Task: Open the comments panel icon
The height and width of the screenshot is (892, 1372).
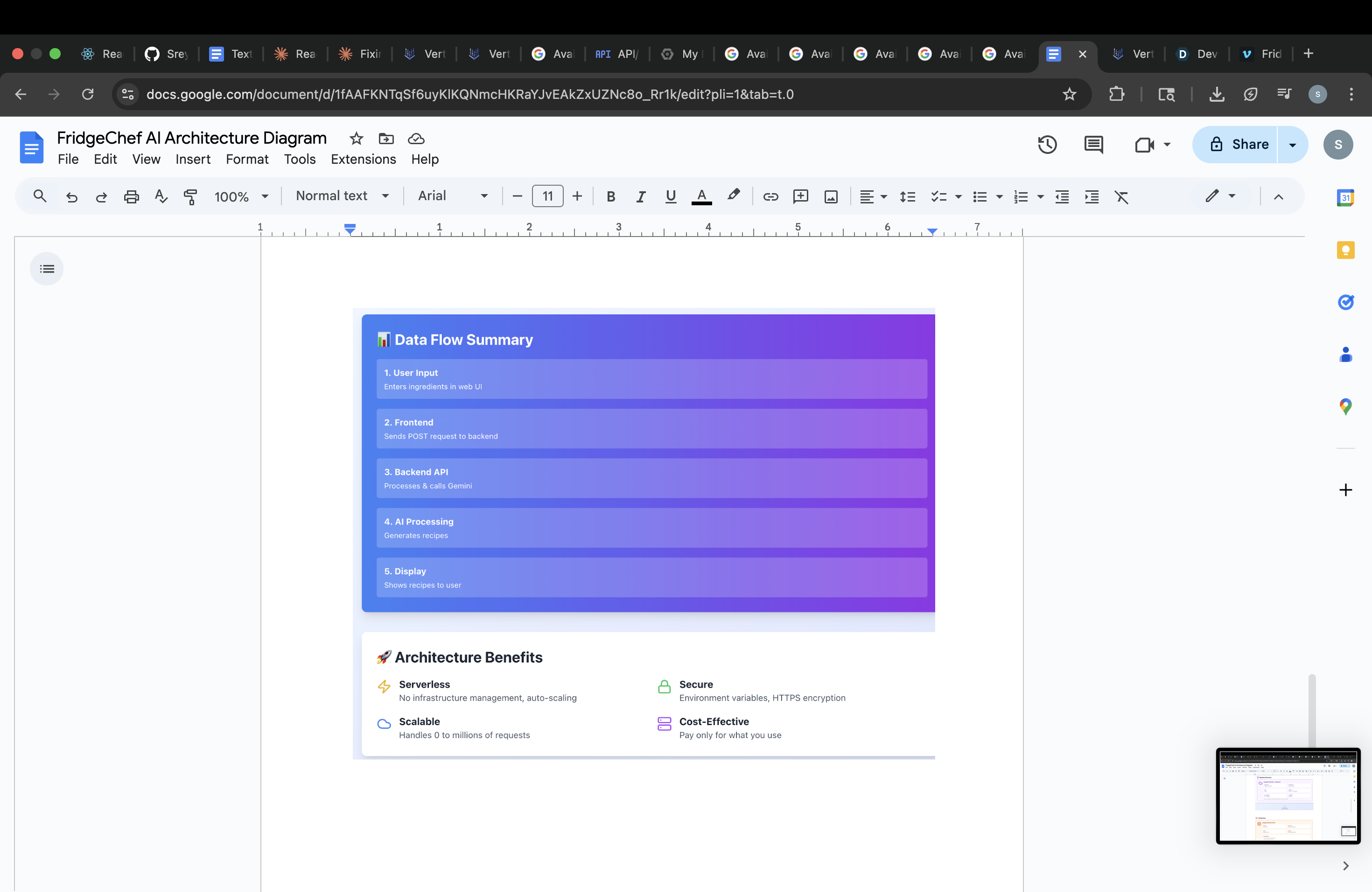Action: [1093, 145]
